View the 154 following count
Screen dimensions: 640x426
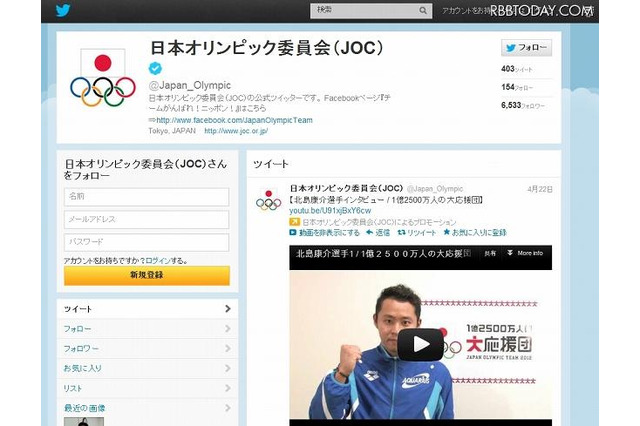pyautogui.click(x=517, y=87)
